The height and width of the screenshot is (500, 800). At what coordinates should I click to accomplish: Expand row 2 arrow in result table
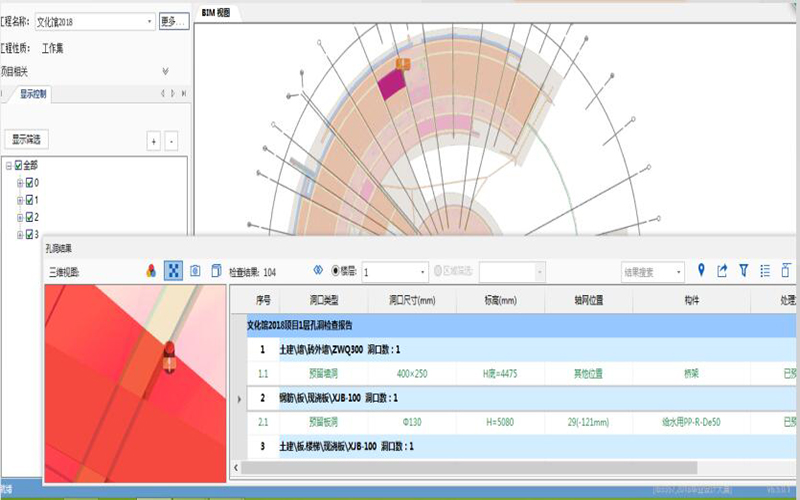239,398
